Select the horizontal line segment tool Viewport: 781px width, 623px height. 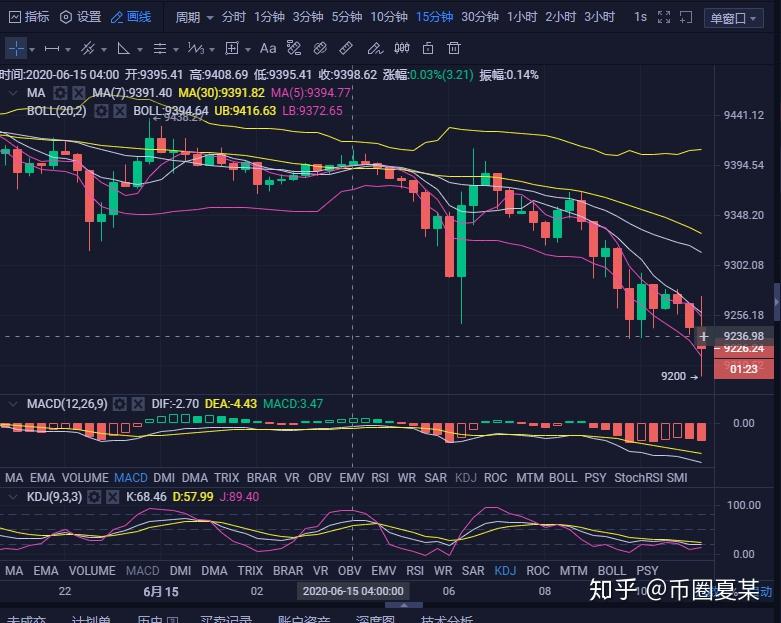tap(52, 48)
